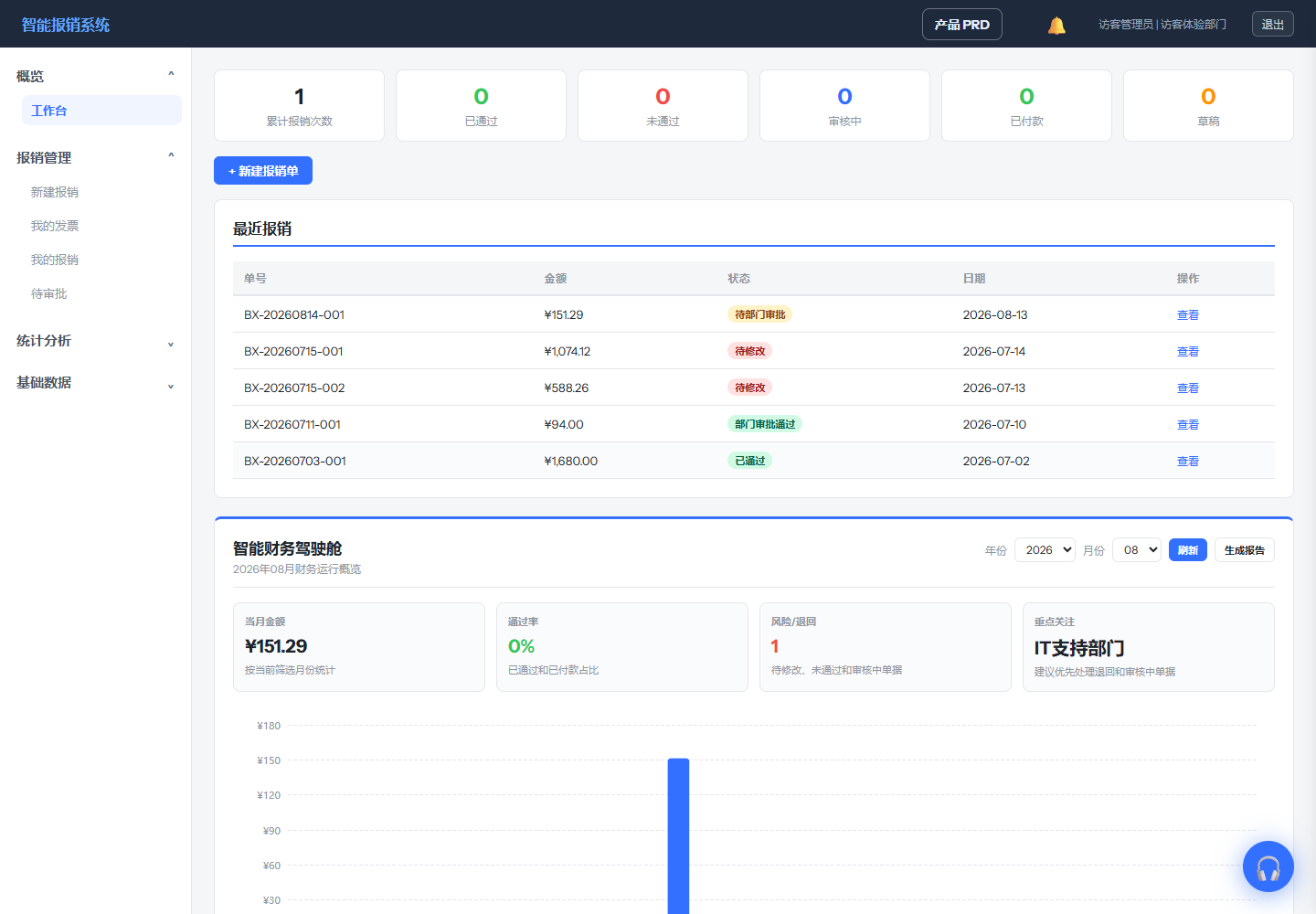
Task: Click the 待部门审批 status tag
Action: [760, 314]
